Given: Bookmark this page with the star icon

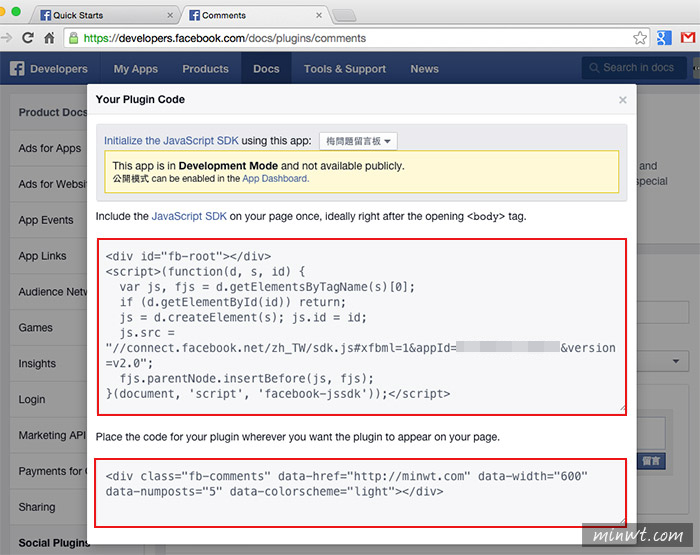Looking at the screenshot, I should [x=640, y=38].
